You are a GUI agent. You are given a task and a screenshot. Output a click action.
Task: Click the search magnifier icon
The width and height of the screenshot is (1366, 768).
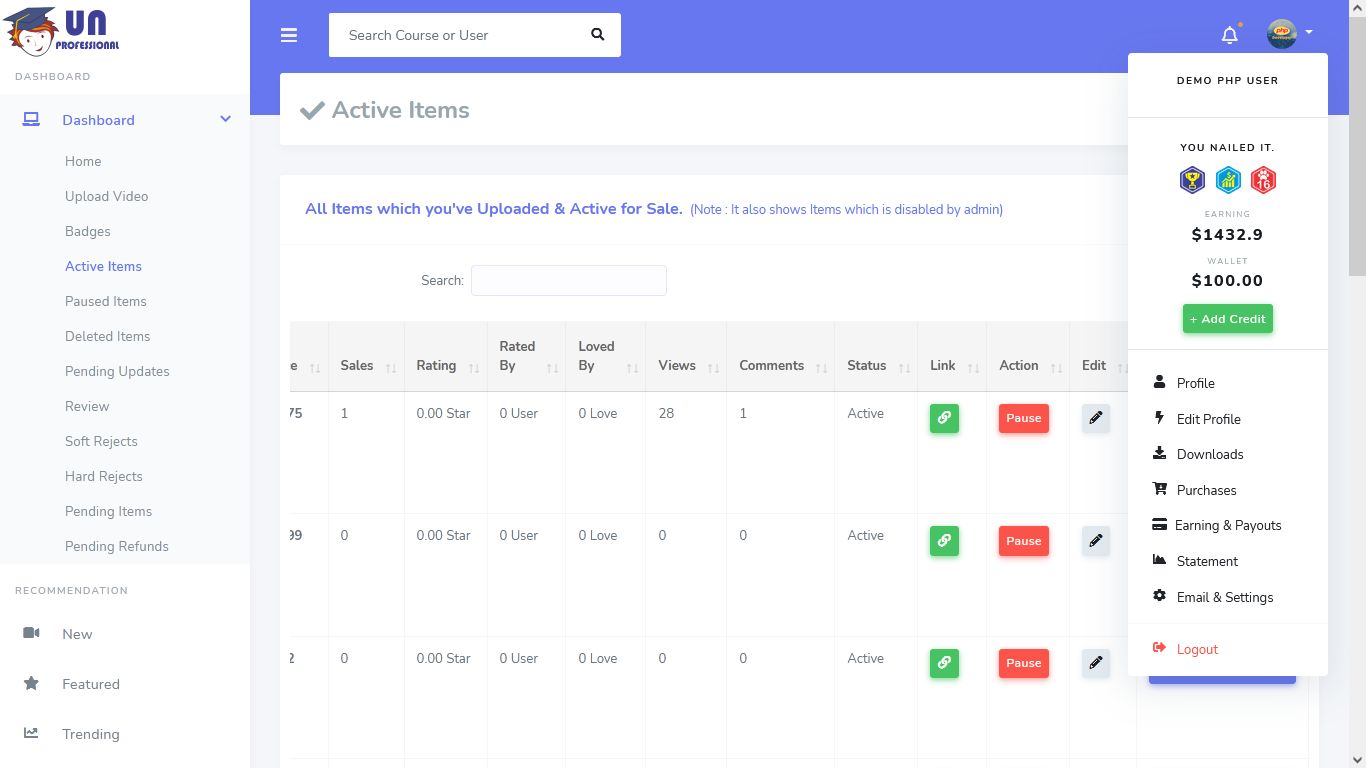pyautogui.click(x=598, y=35)
